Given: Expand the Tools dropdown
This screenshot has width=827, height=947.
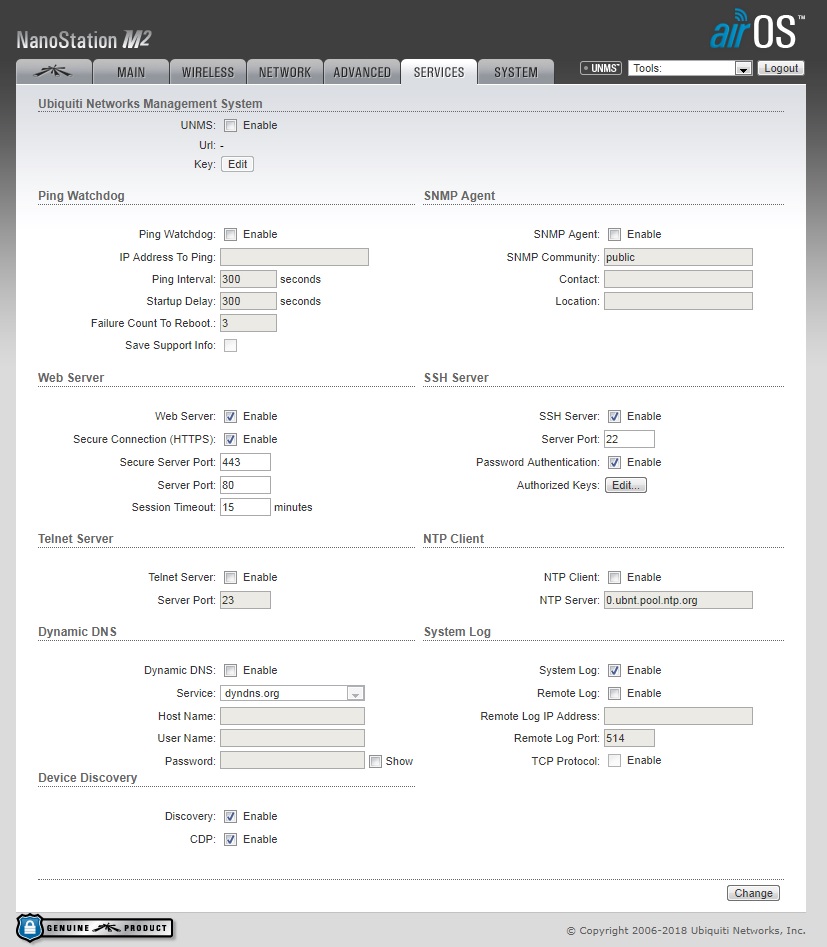Looking at the screenshot, I should coord(690,68).
